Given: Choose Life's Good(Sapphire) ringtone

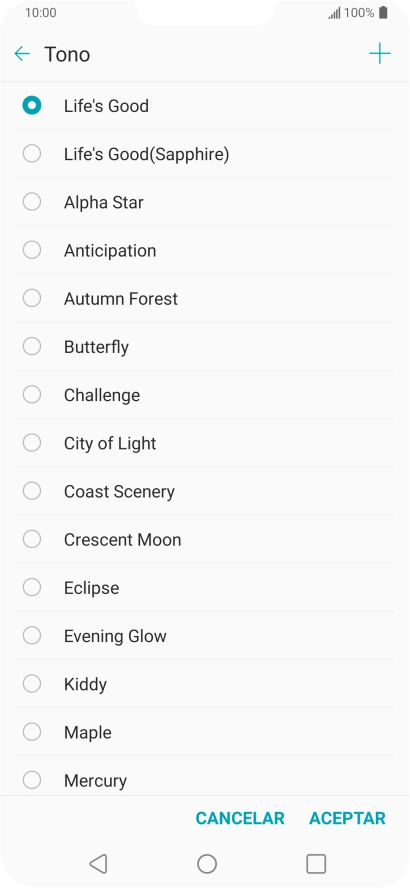Looking at the screenshot, I should [205, 154].
